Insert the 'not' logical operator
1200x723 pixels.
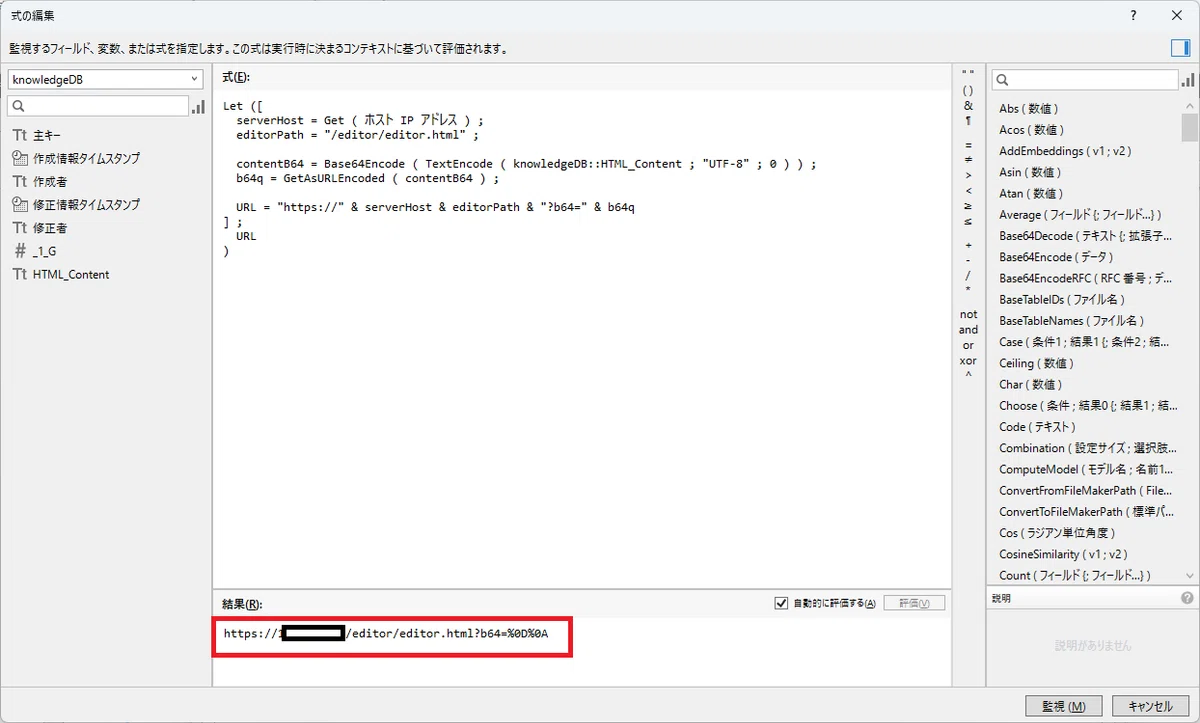pyautogui.click(x=968, y=314)
